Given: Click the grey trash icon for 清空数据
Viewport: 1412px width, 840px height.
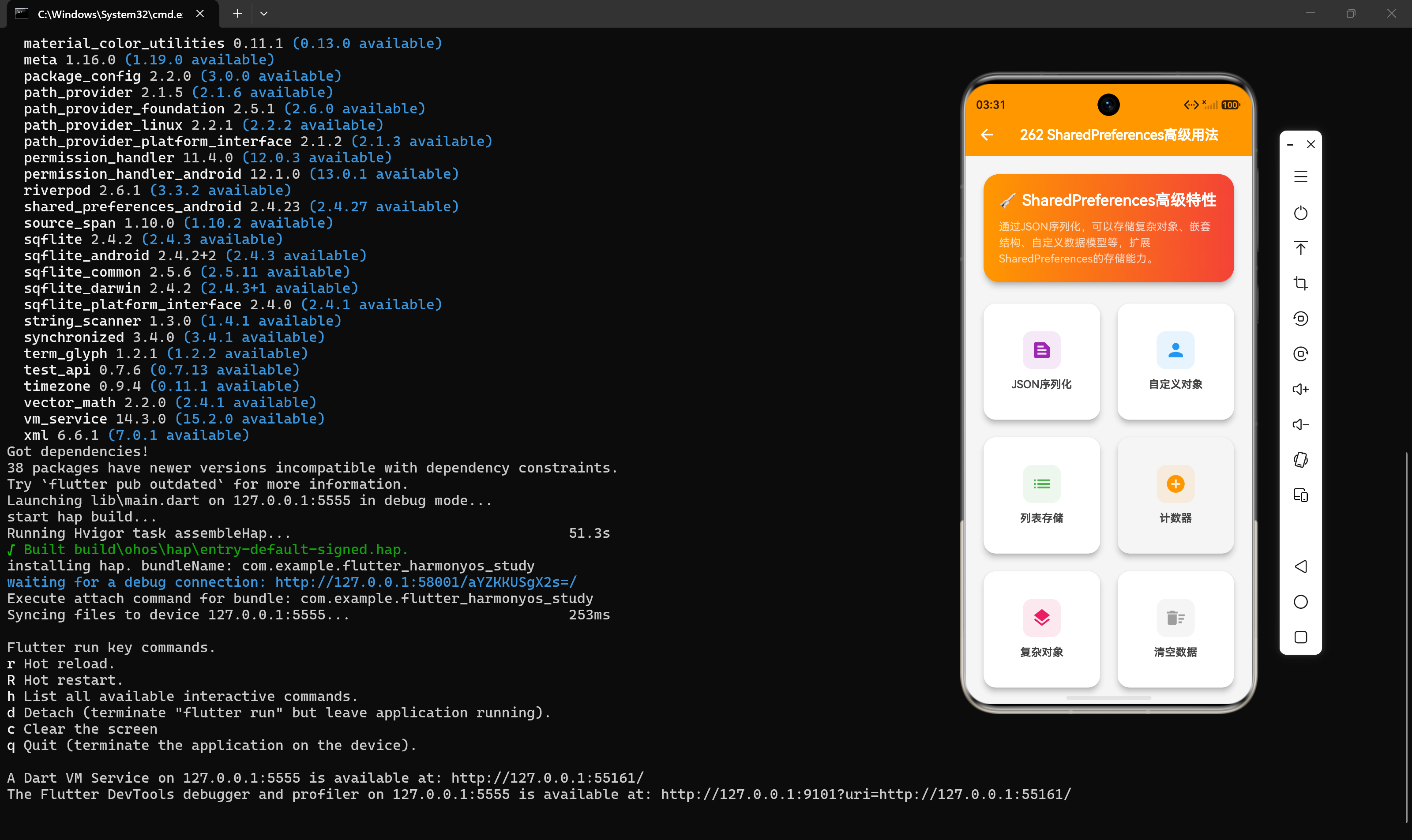Looking at the screenshot, I should tap(1175, 618).
